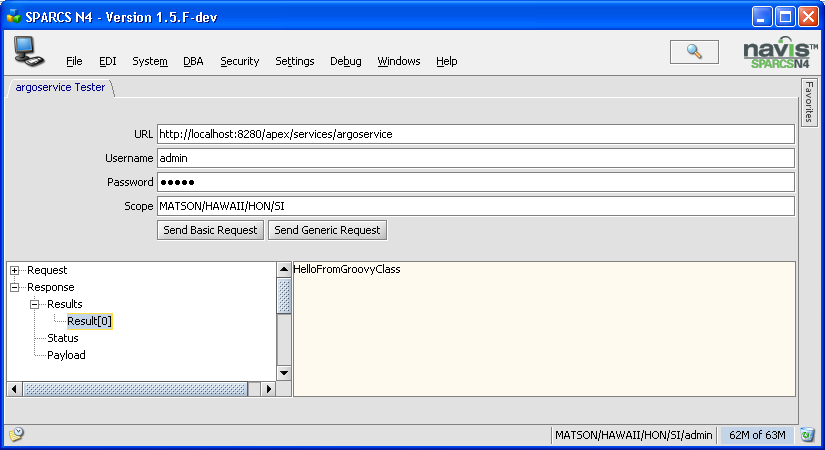Click tree vertical scrollbar up arrow
Viewport: 825px width, 450px height.
coord(284,269)
